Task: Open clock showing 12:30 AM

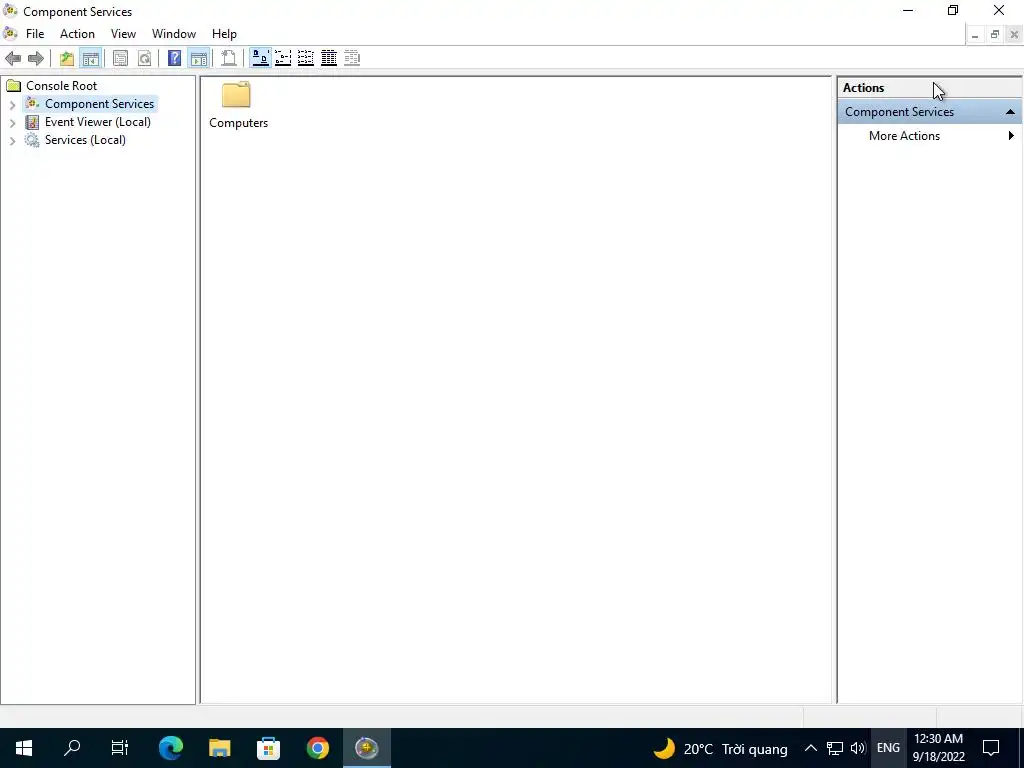Action: click(938, 748)
